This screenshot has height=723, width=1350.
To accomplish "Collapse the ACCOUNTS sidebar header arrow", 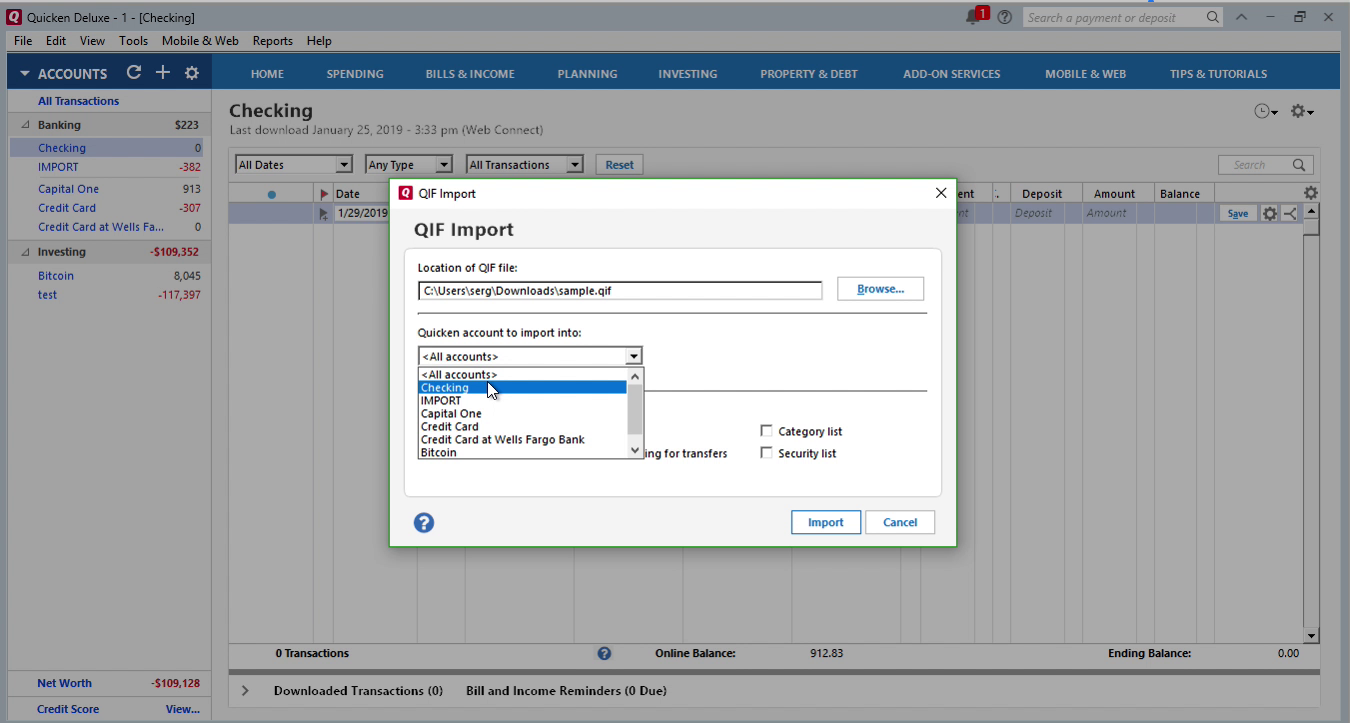I will pyautogui.click(x=25, y=74).
